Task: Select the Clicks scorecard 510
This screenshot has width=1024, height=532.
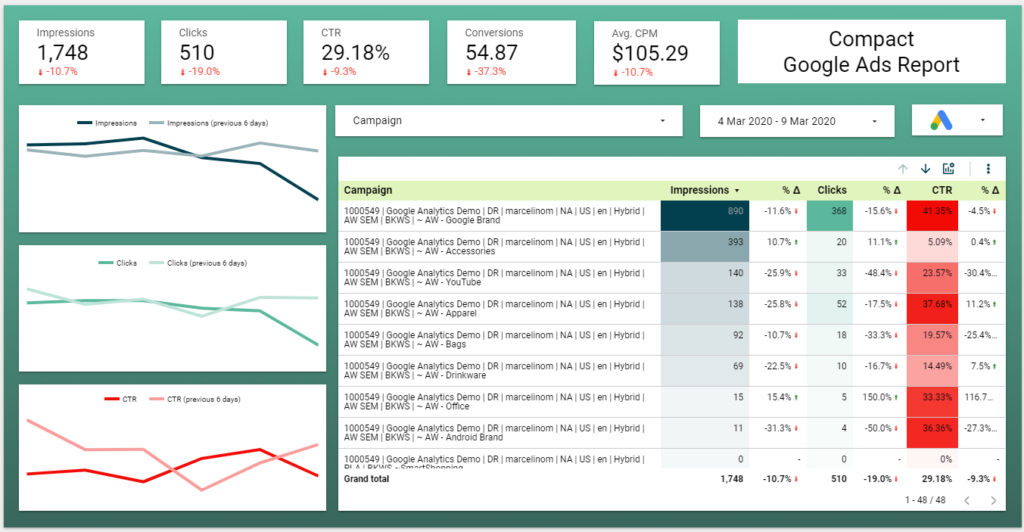Action: [224, 52]
